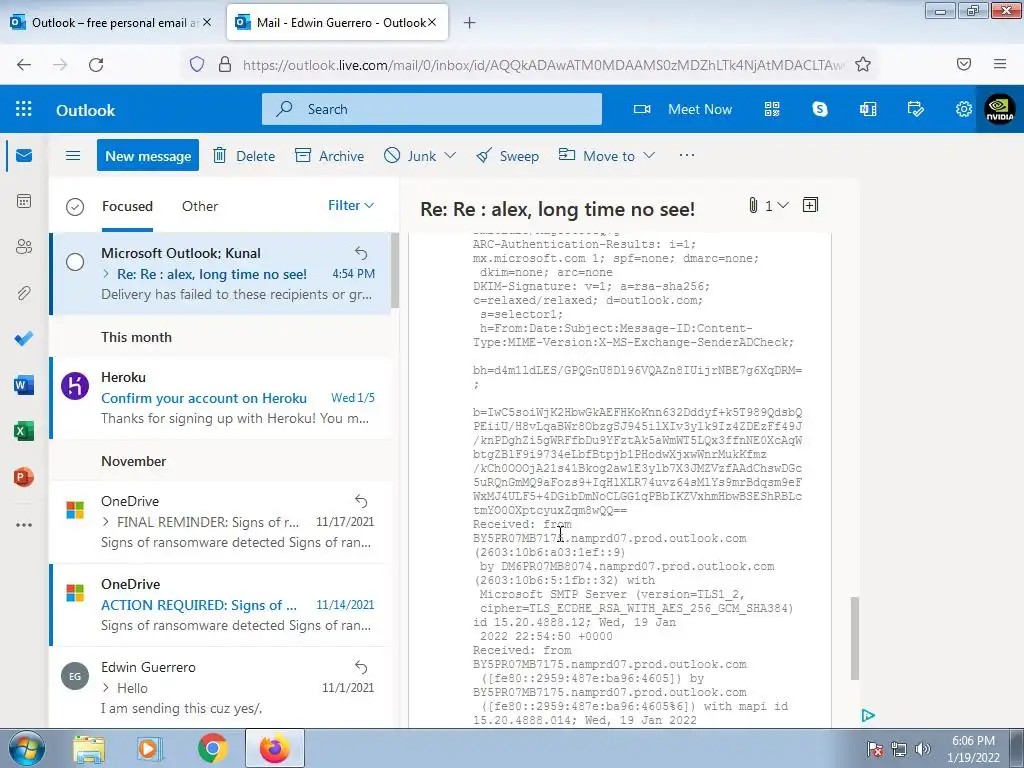Expand the Junk dropdown arrow

[x=450, y=155]
